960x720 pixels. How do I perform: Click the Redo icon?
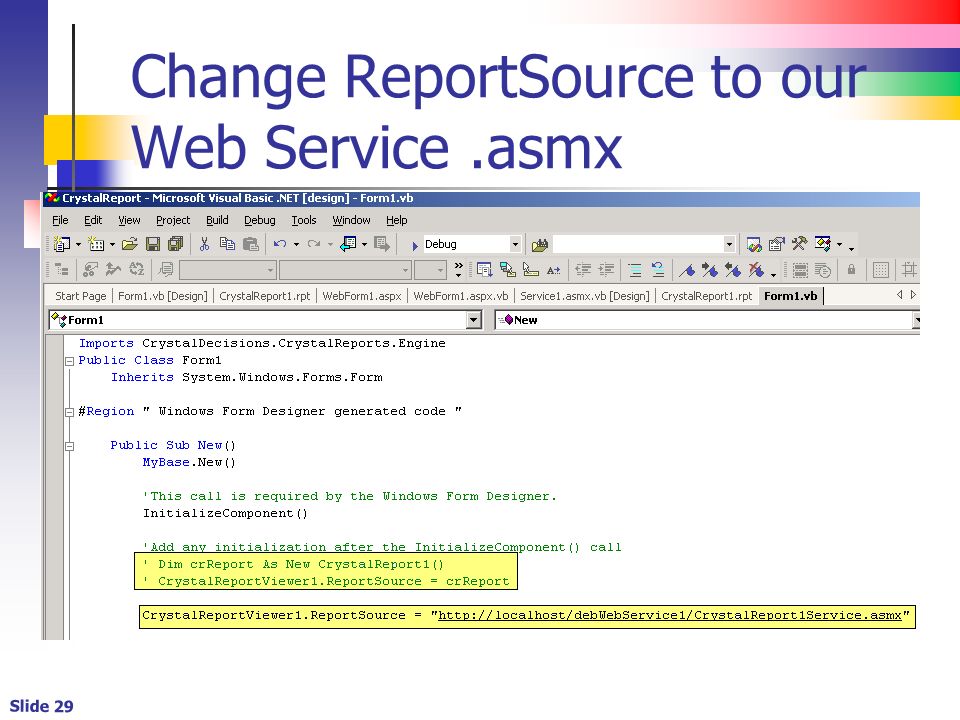(x=314, y=244)
